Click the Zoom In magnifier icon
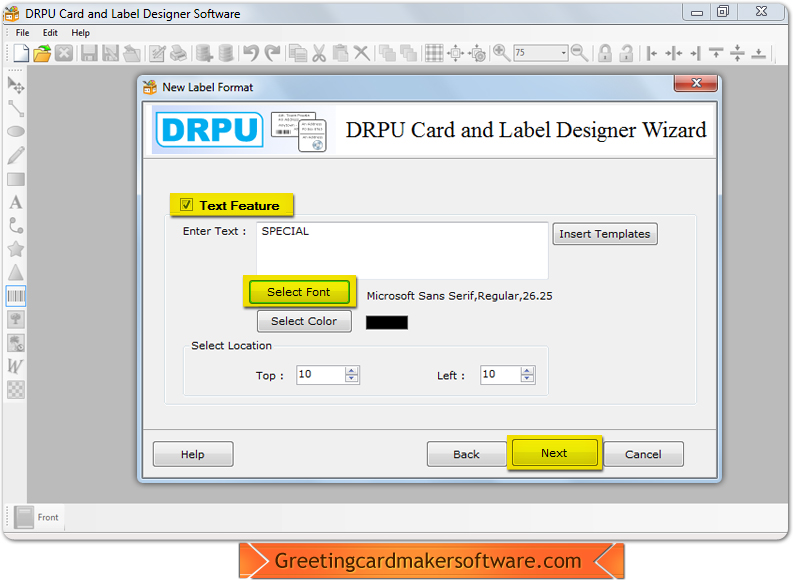Viewport: 793px width, 580px height. point(501,53)
